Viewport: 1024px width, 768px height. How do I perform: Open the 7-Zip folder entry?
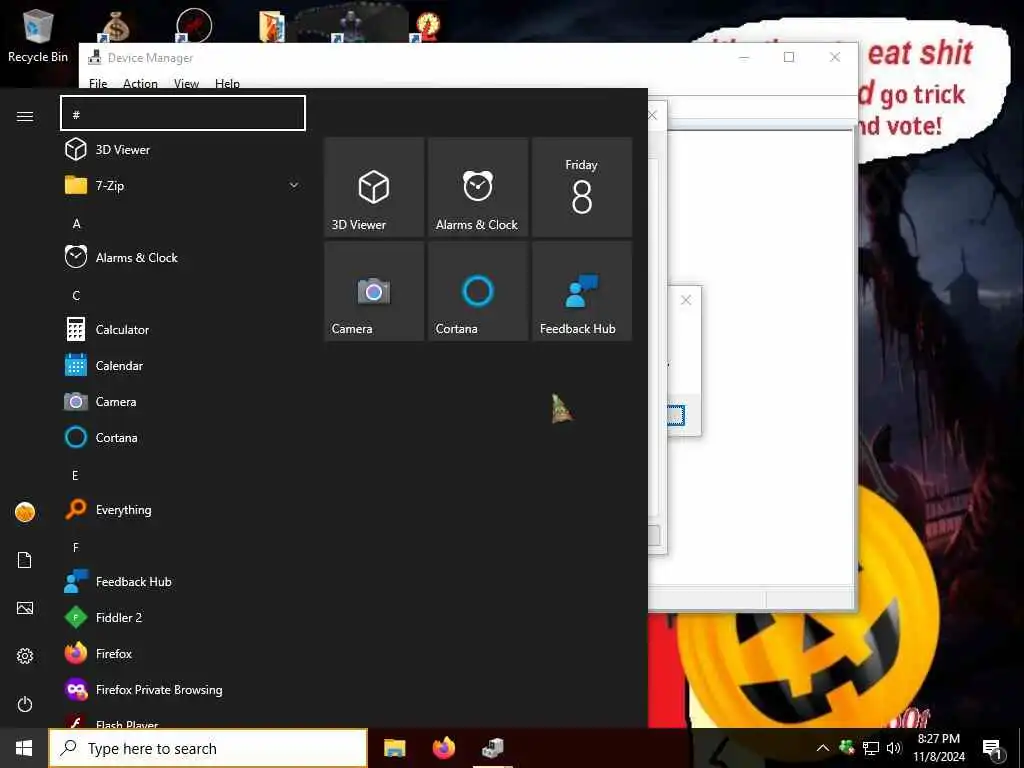point(183,185)
